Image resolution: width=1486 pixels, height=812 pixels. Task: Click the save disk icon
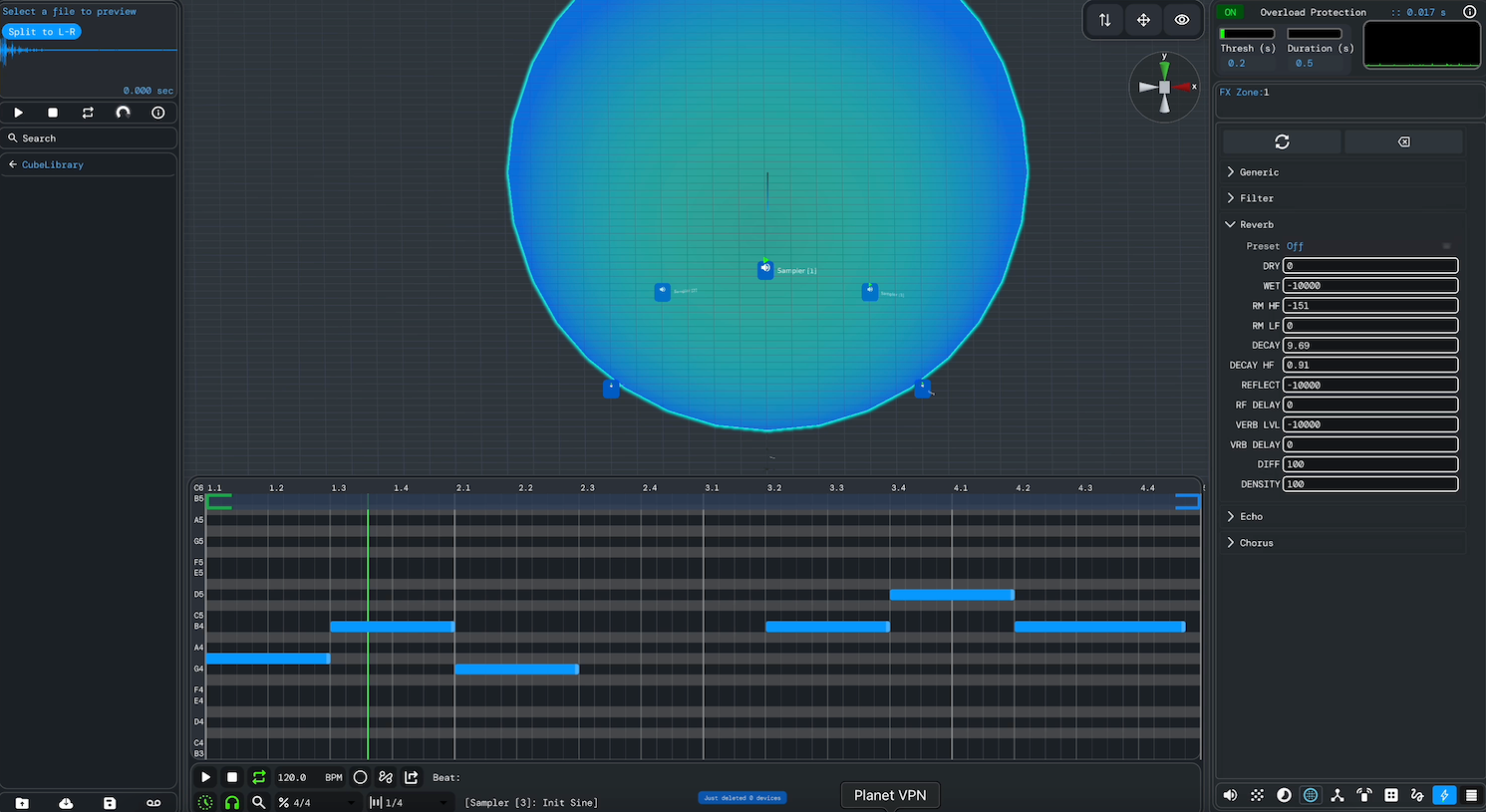110,803
